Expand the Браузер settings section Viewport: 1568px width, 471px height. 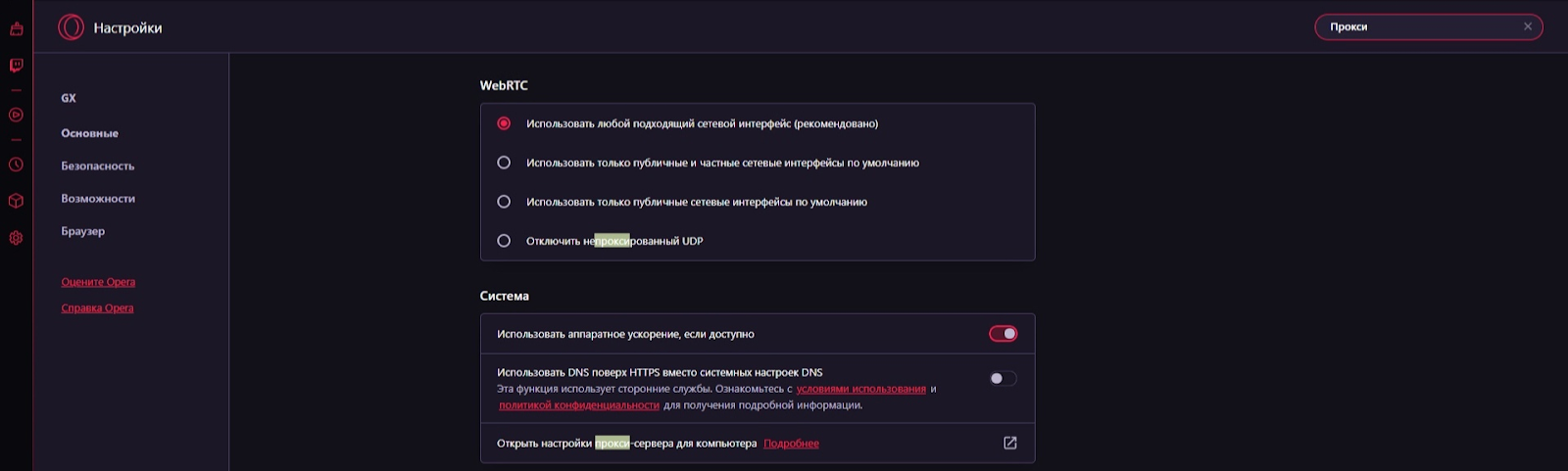(x=83, y=231)
